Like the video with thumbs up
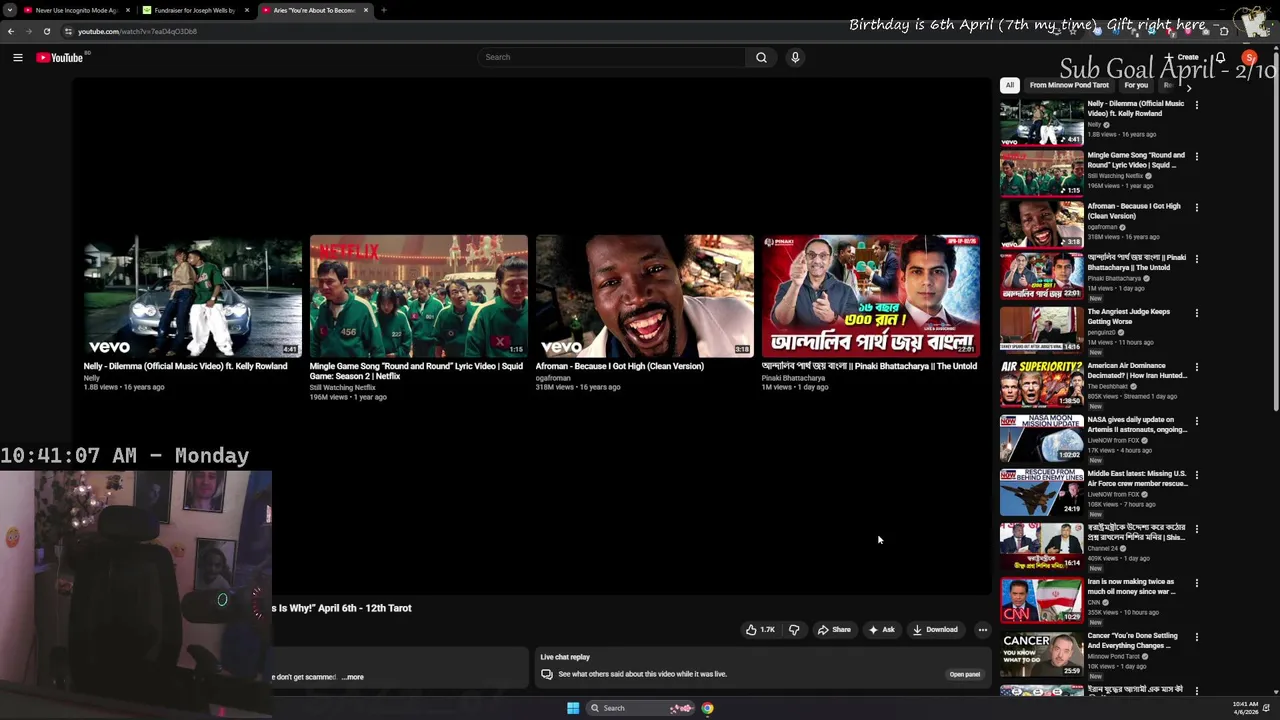This screenshot has width=1280, height=720. pyautogui.click(x=759, y=630)
